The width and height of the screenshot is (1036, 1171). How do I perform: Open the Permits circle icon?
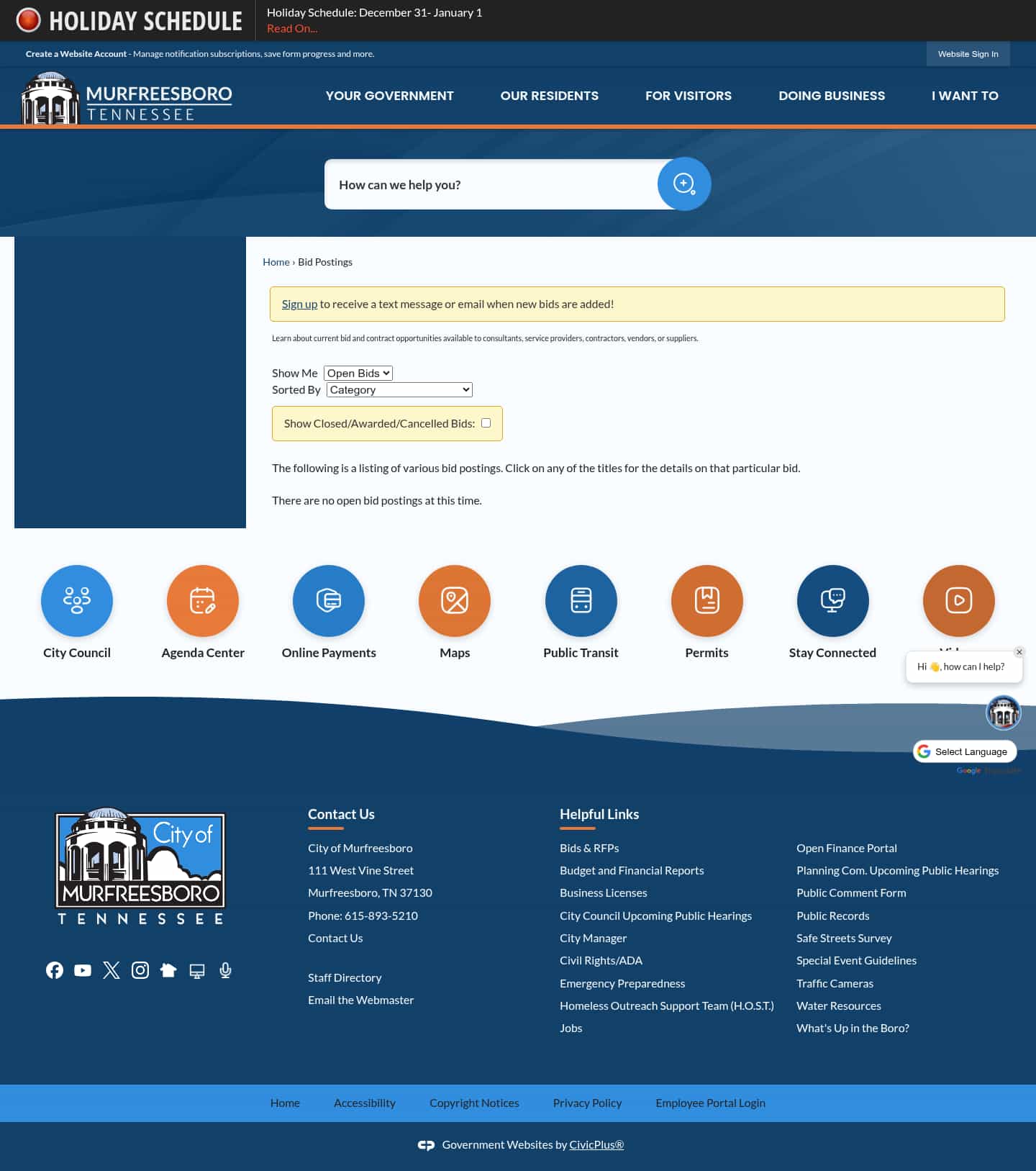(707, 600)
